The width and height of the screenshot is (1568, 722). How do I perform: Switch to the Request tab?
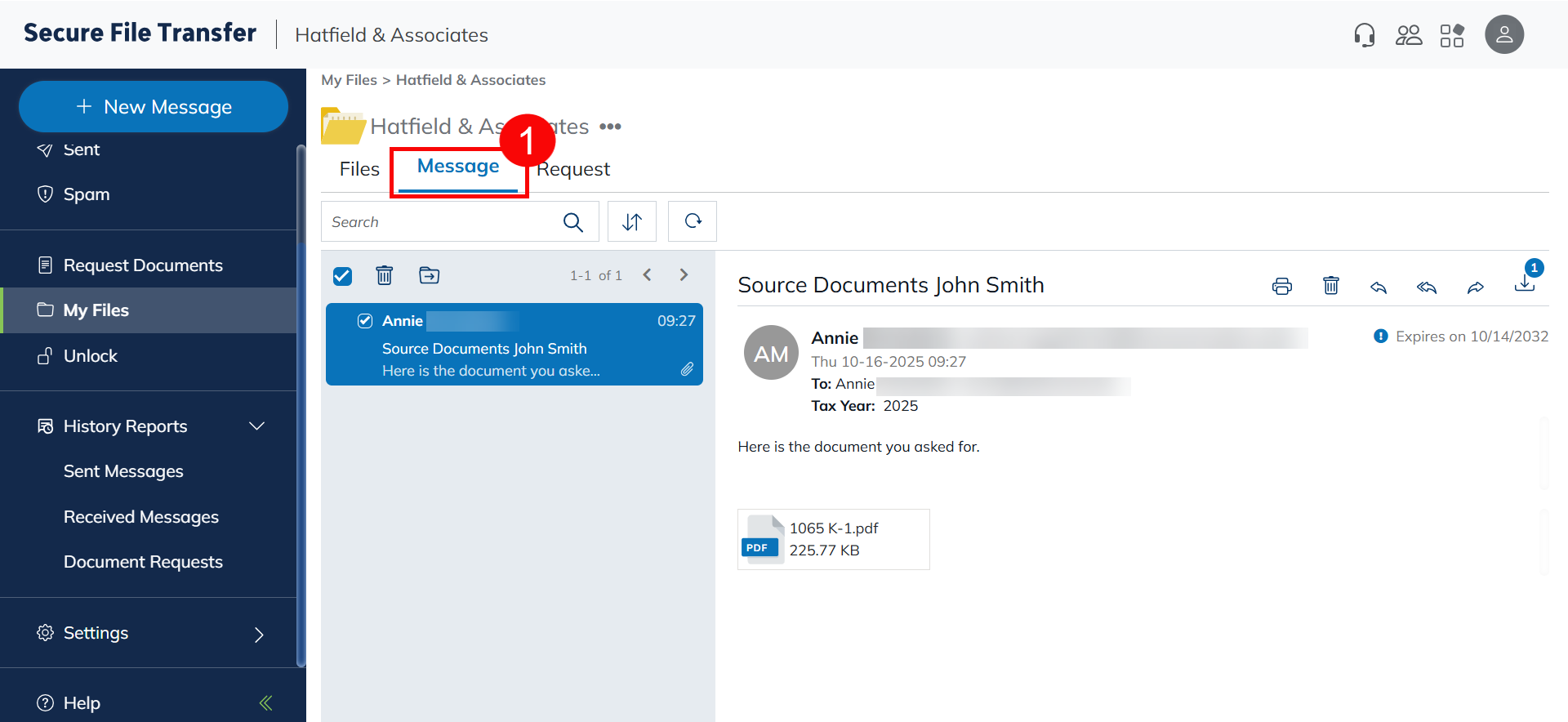(x=573, y=169)
